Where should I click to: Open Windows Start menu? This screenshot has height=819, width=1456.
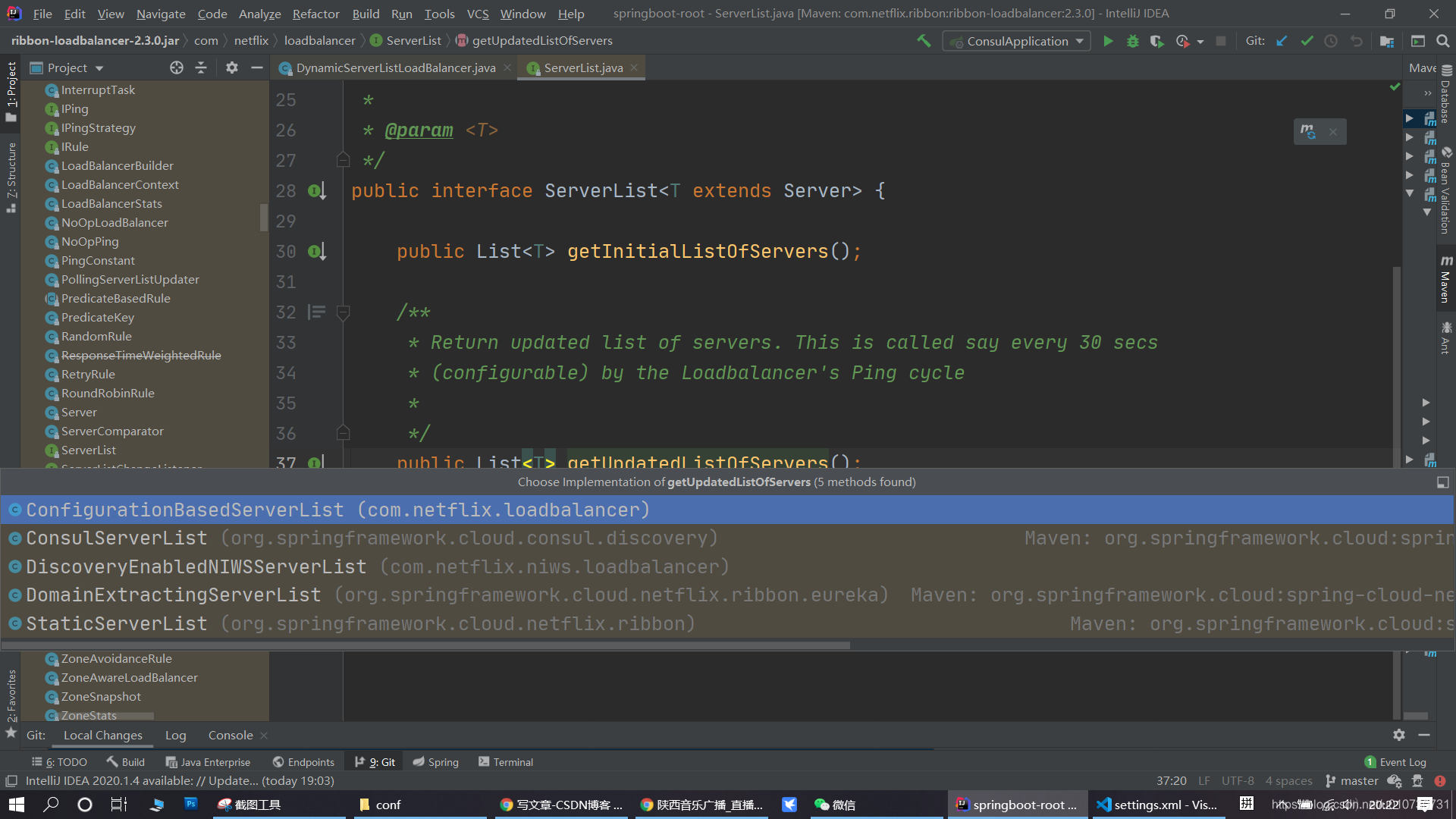tap(17, 805)
